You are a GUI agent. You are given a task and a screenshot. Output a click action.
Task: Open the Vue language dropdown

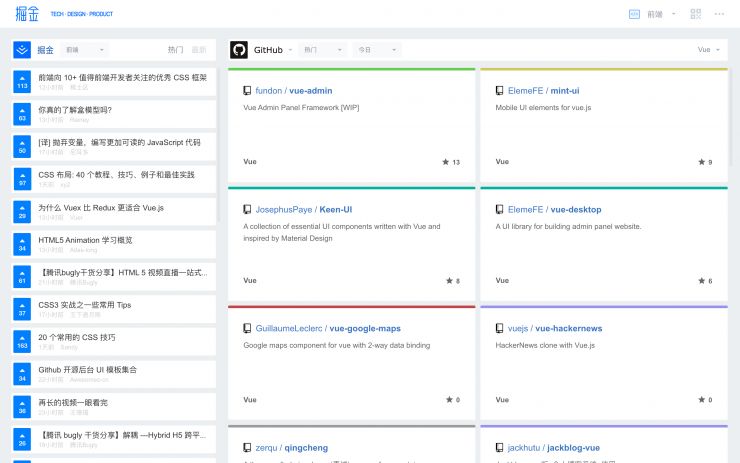click(x=709, y=50)
